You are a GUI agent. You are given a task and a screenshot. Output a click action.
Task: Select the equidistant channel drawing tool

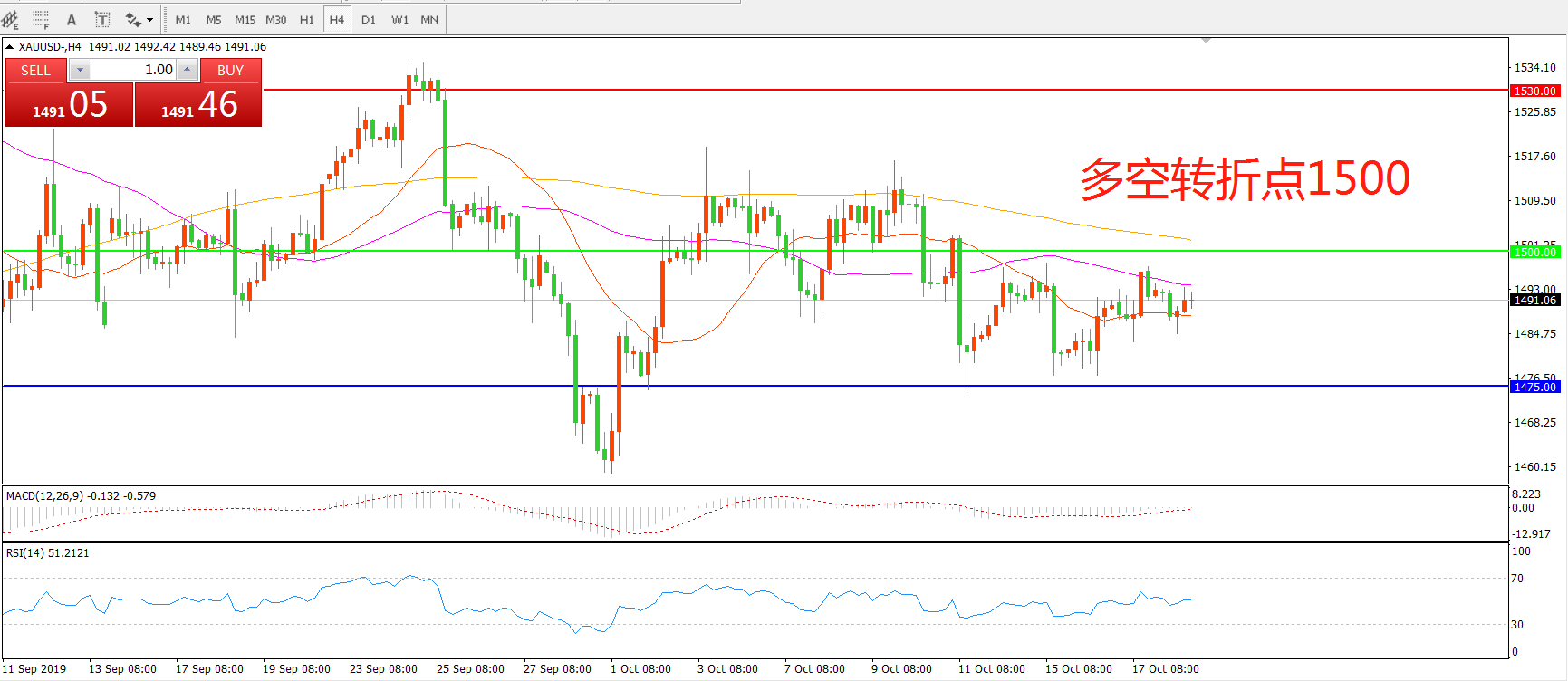click(10, 19)
